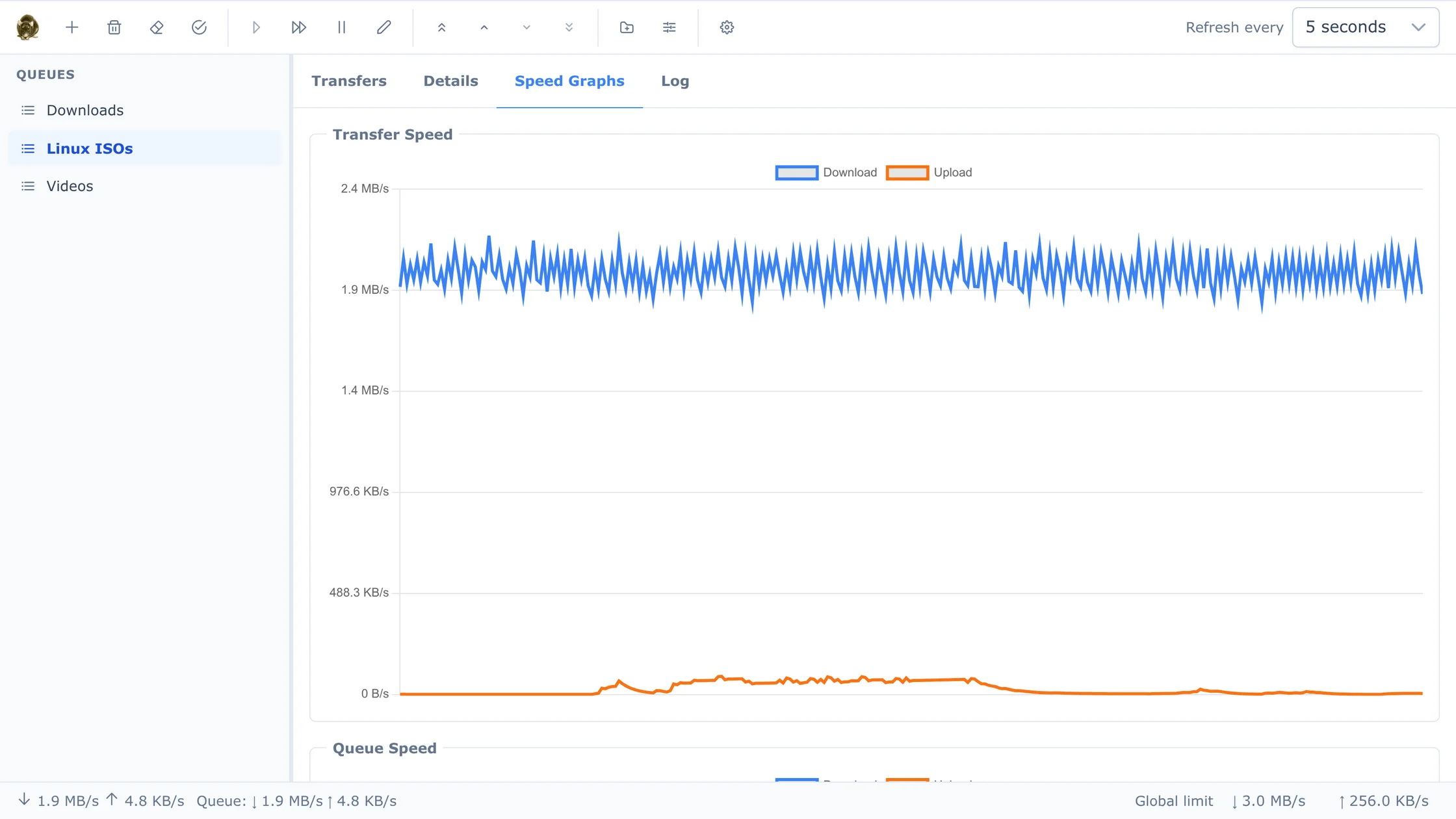Click the add queue folder icon
This screenshot has height=819, width=1456.
point(627,27)
